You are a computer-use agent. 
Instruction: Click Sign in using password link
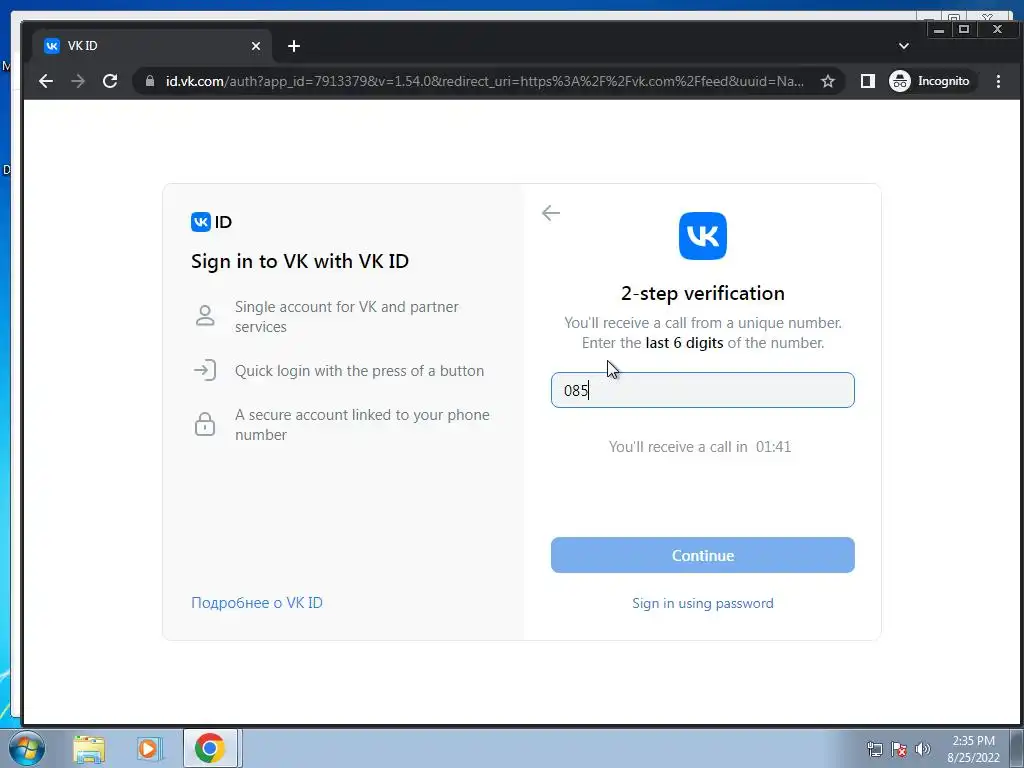(x=703, y=603)
